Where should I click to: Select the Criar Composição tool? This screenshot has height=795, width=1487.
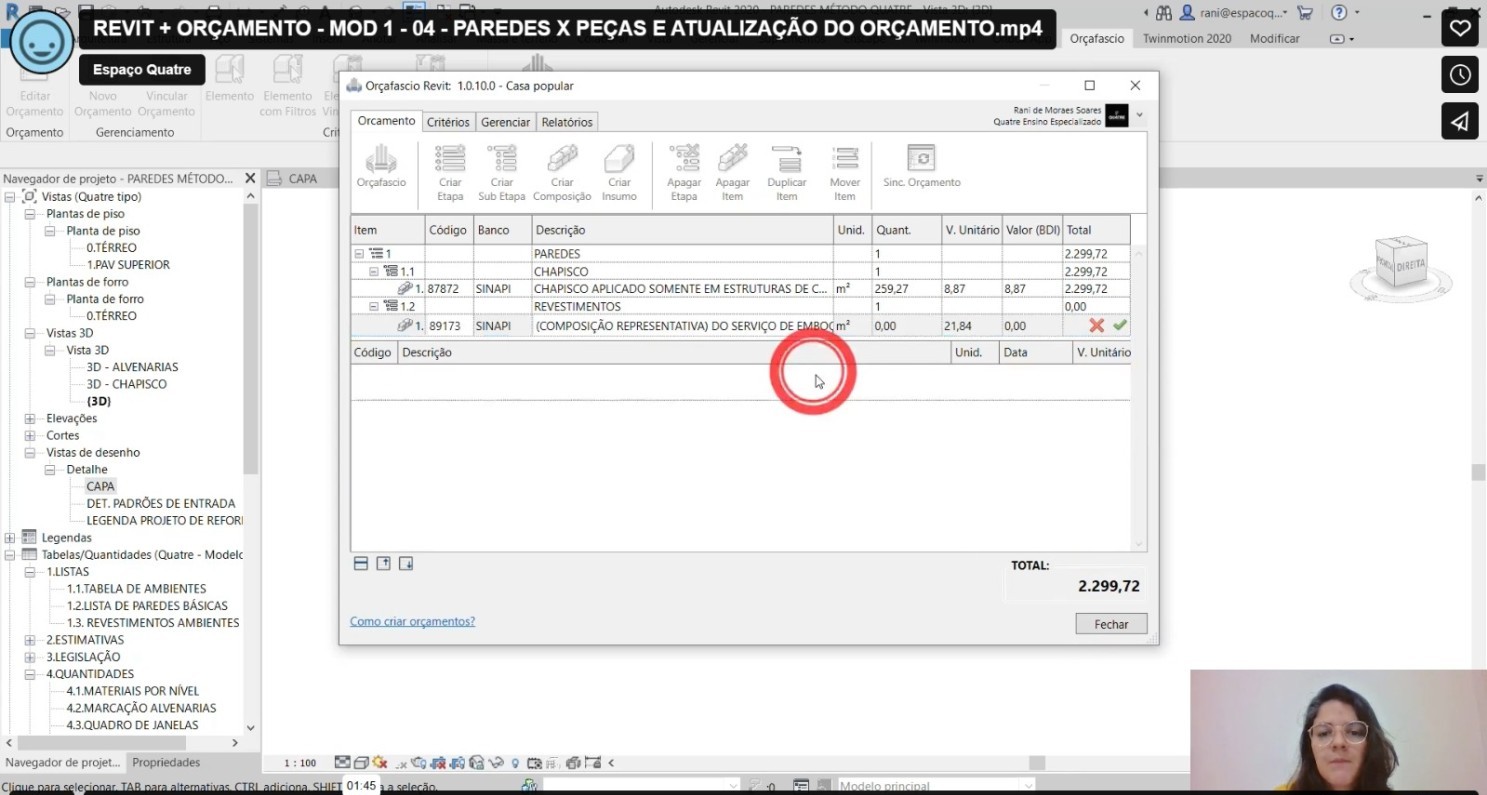point(562,161)
